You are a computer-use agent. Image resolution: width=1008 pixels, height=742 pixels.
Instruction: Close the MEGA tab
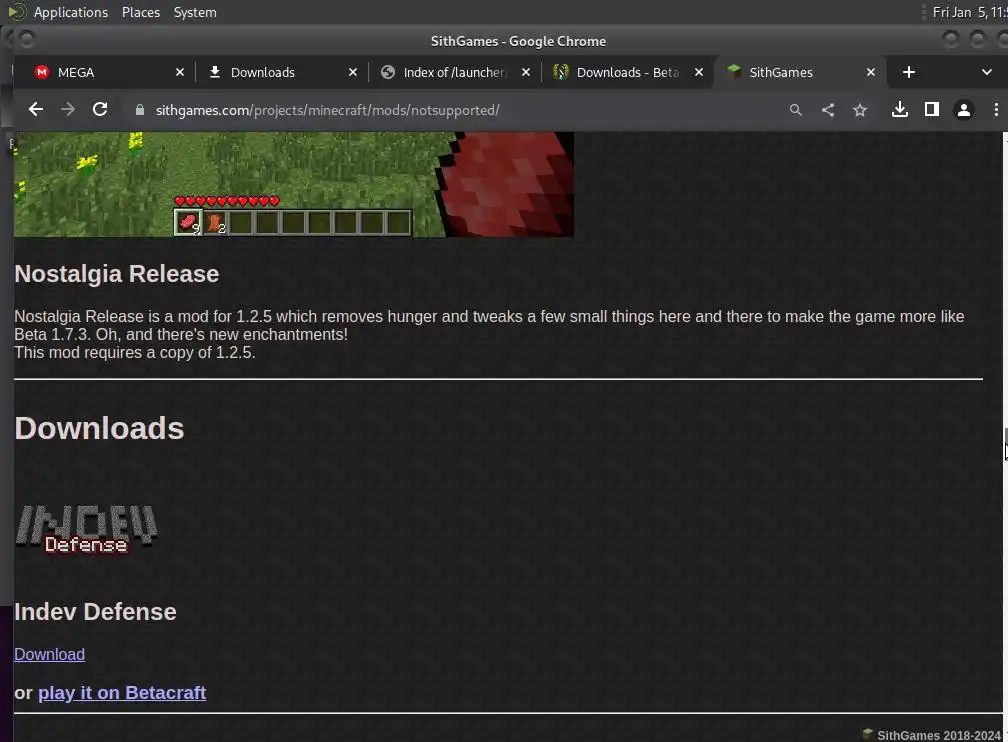point(180,73)
